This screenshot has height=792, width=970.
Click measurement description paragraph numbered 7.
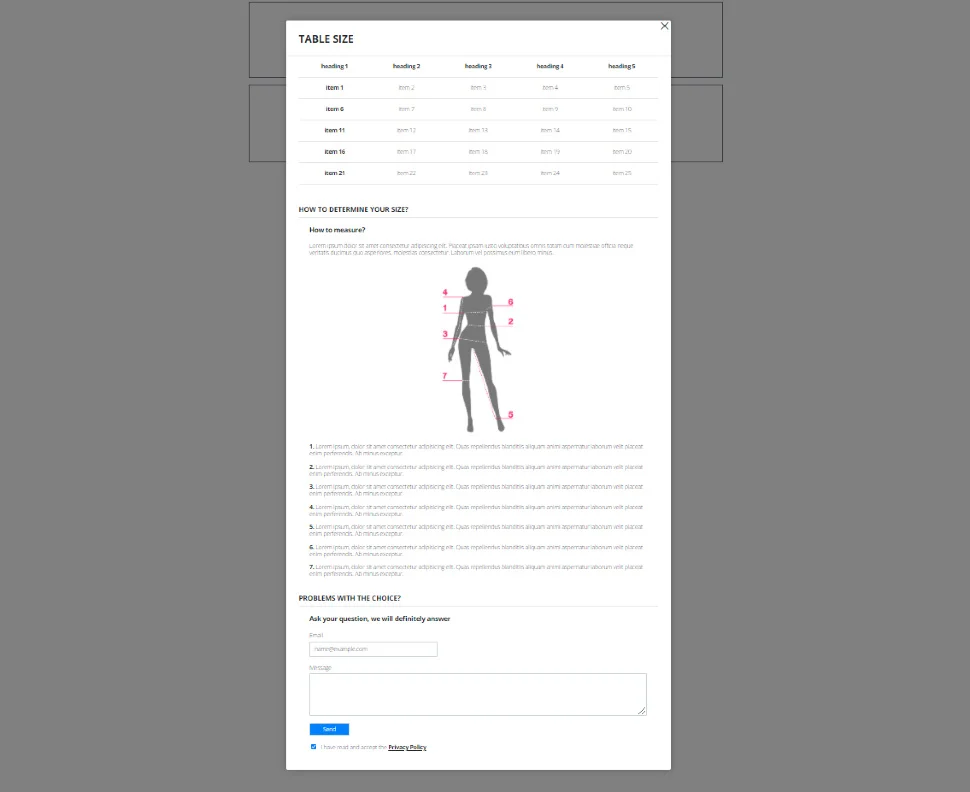pyautogui.click(x=476, y=570)
